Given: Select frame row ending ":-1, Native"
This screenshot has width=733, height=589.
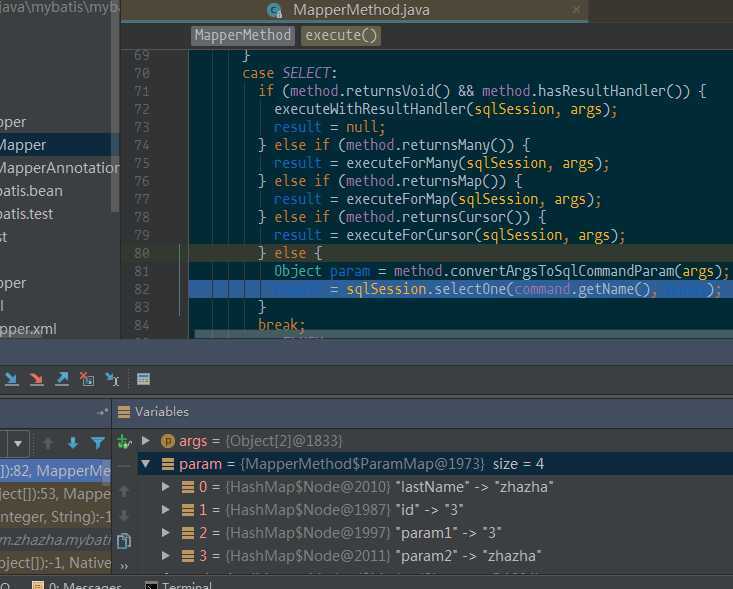Looking at the screenshot, I should click(x=56, y=562).
